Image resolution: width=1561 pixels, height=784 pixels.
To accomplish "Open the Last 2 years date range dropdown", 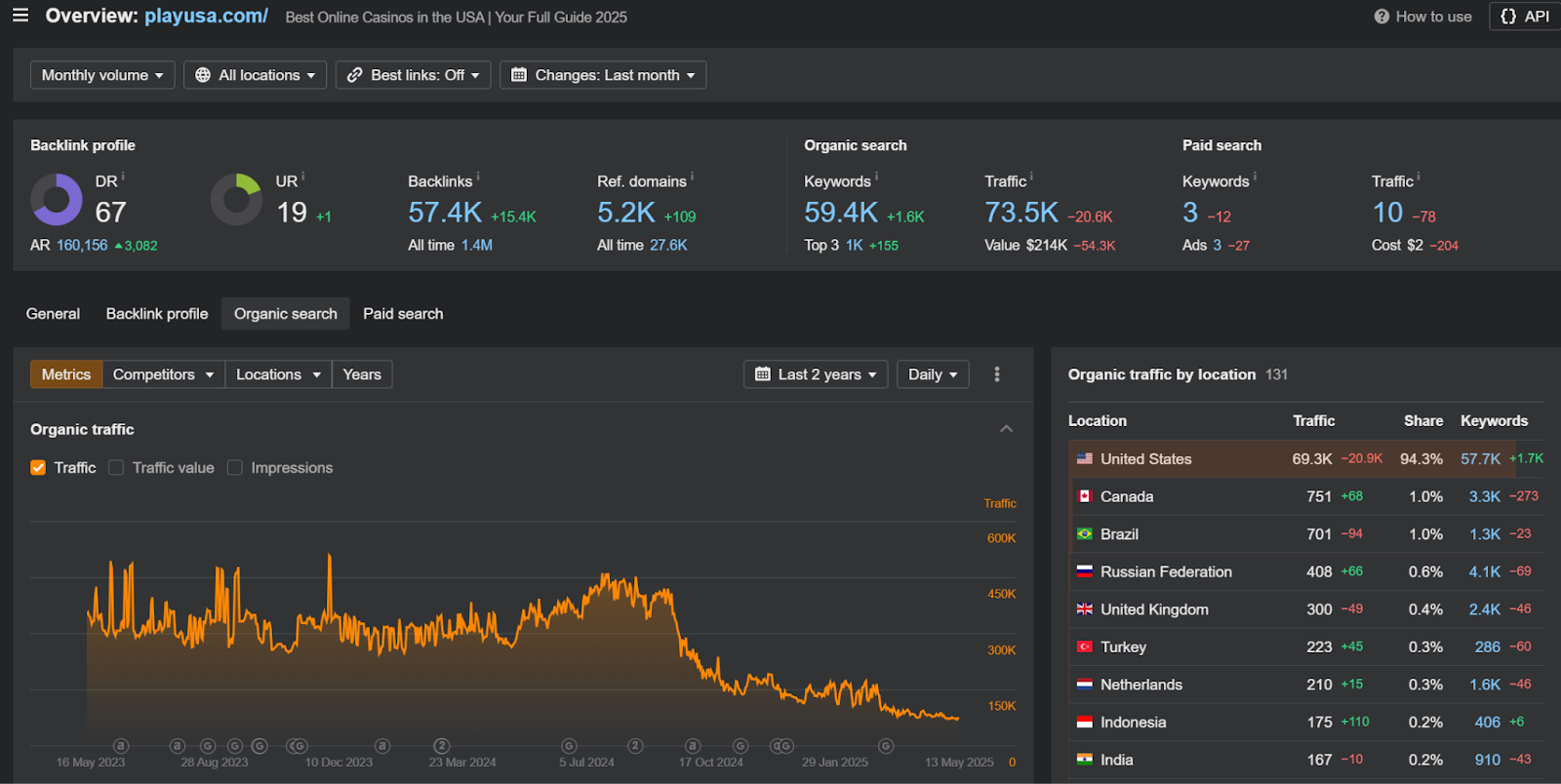I will tap(816, 374).
